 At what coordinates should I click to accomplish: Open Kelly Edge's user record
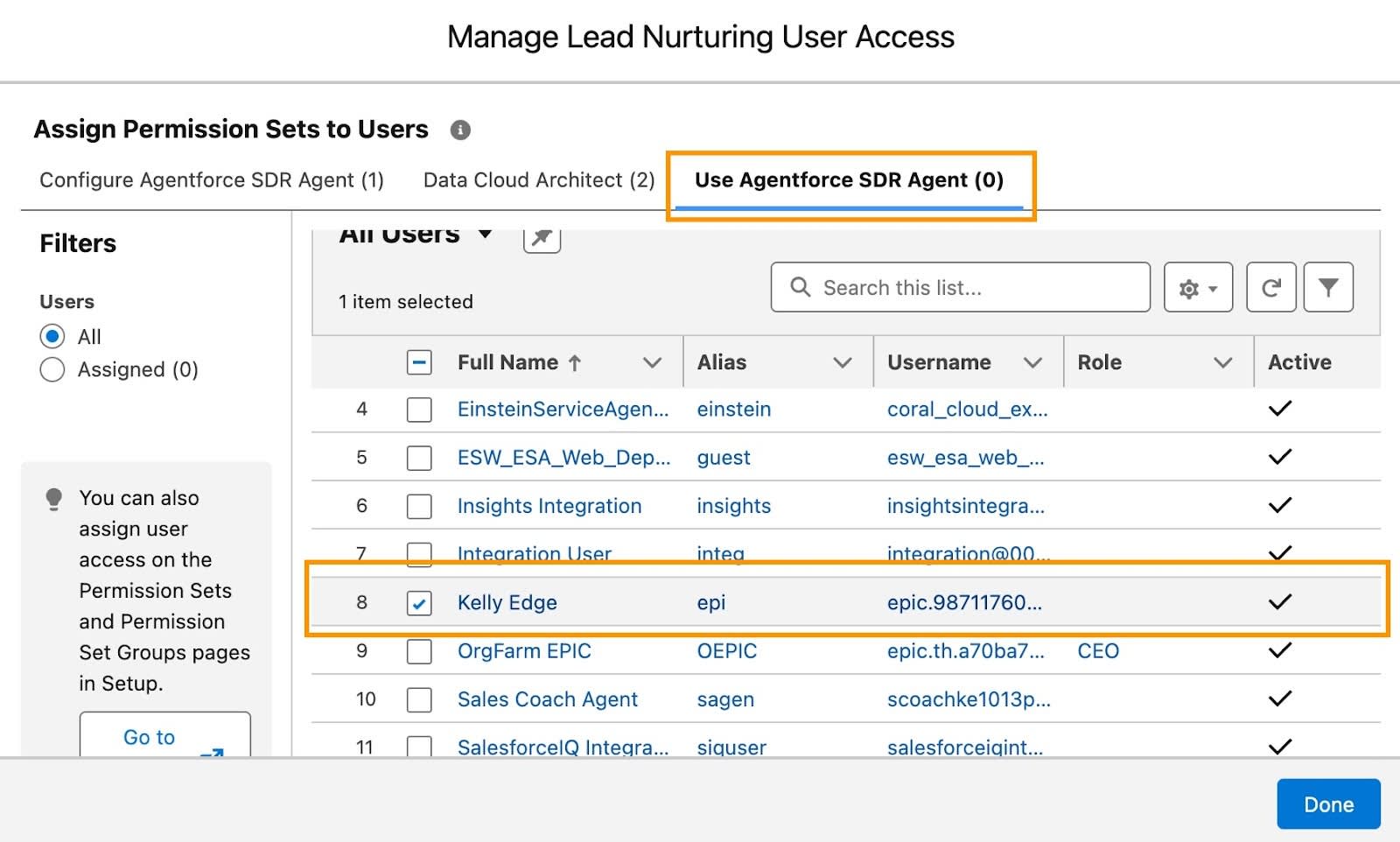(x=507, y=603)
